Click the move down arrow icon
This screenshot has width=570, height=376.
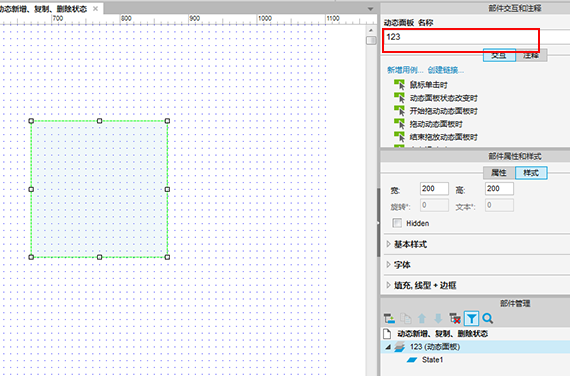click(438, 319)
